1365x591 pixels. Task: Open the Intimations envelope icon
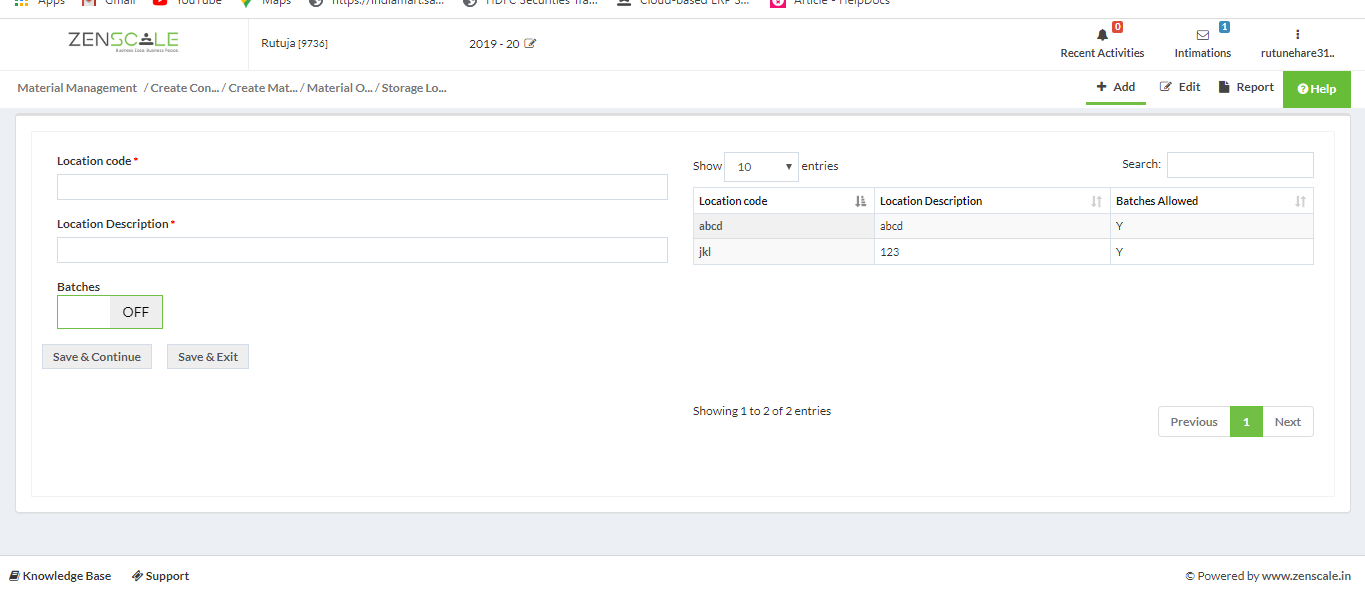coord(1203,35)
